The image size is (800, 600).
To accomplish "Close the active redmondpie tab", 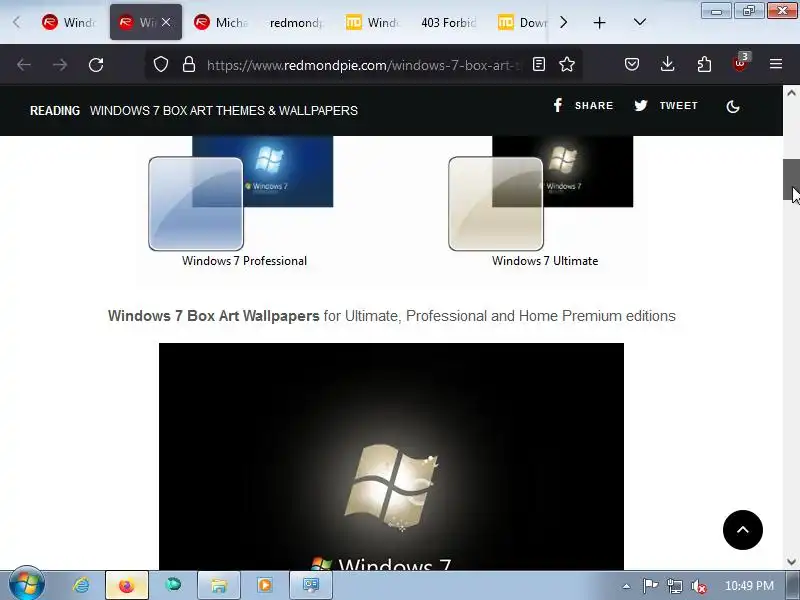I will coord(166,22).
